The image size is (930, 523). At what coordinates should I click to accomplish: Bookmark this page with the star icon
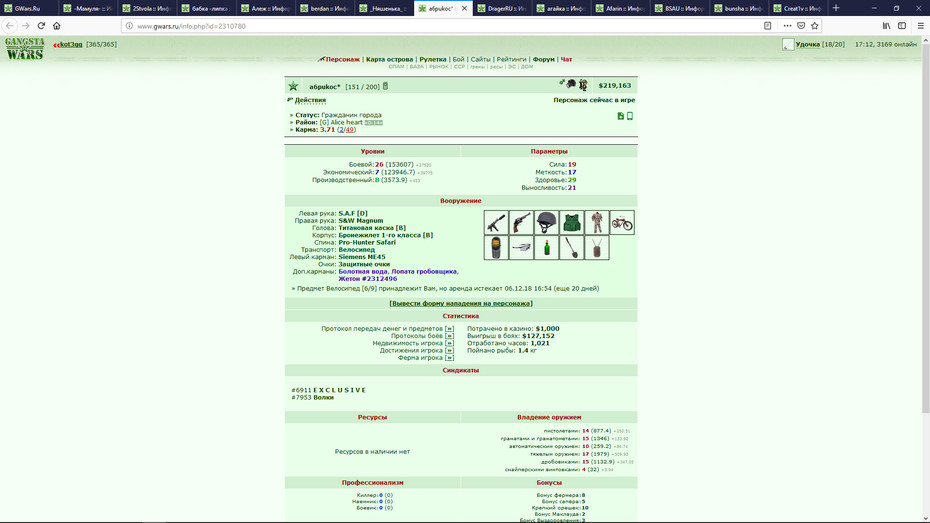click(814, 25)
